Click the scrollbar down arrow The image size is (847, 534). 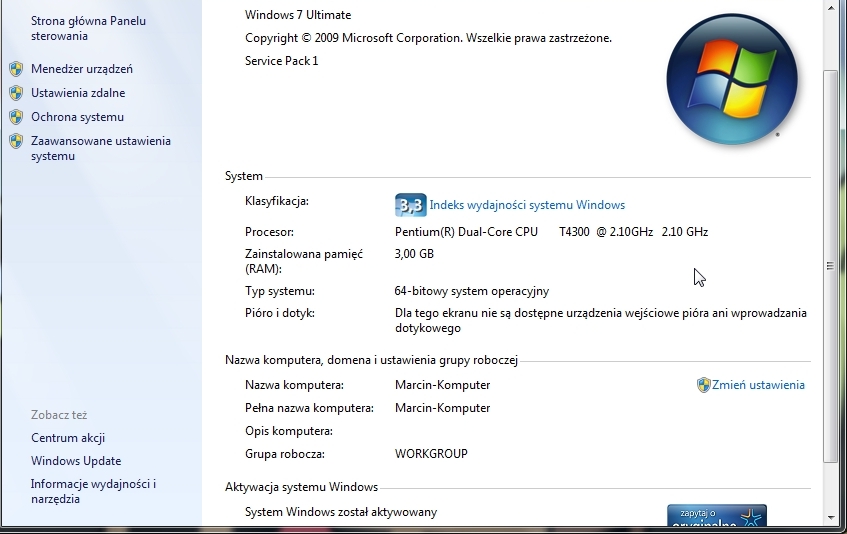point(831,517)
